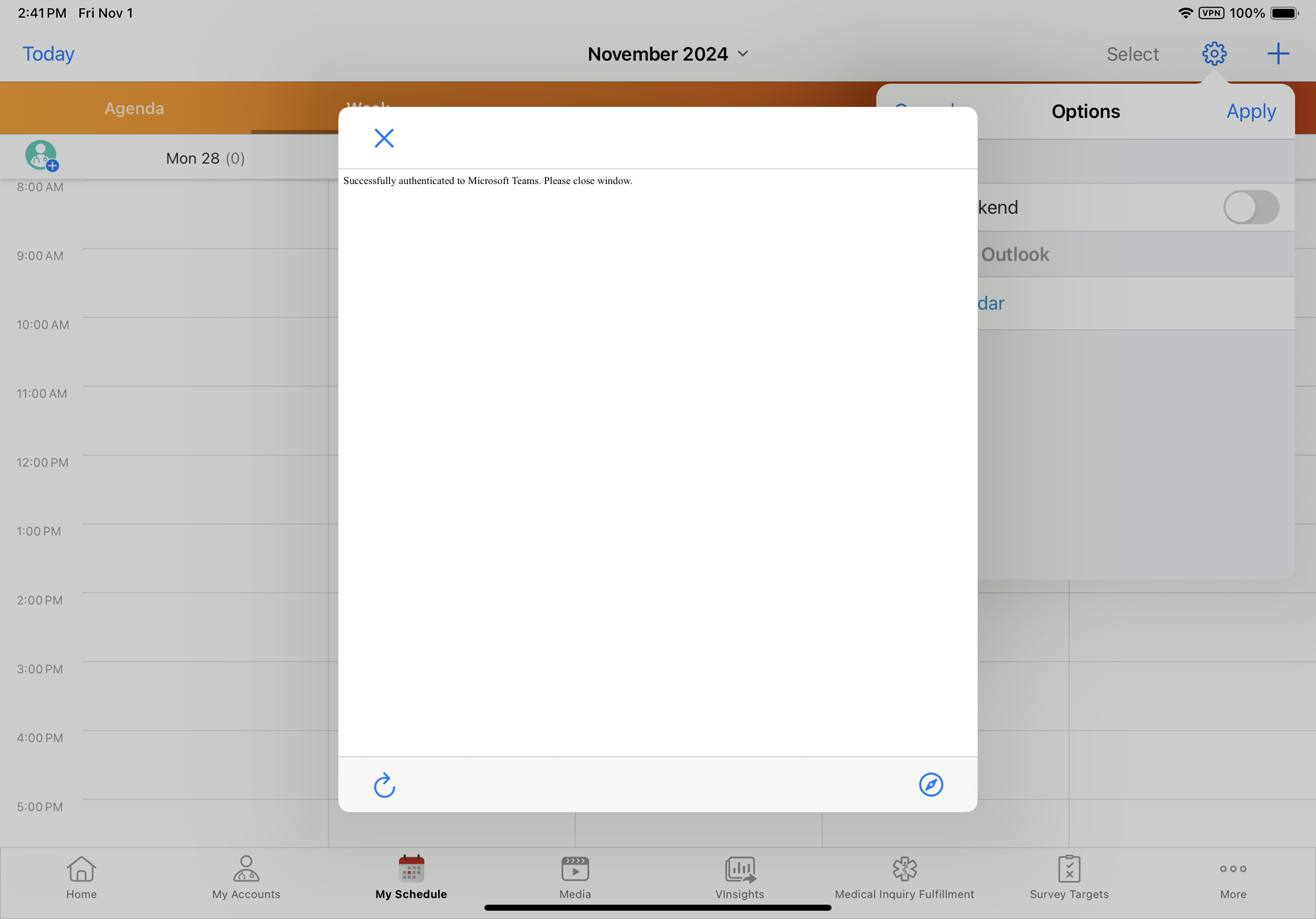Screen dimensions: 1316x919
Task: Reload the authentication web page
Action: (384, 785)
